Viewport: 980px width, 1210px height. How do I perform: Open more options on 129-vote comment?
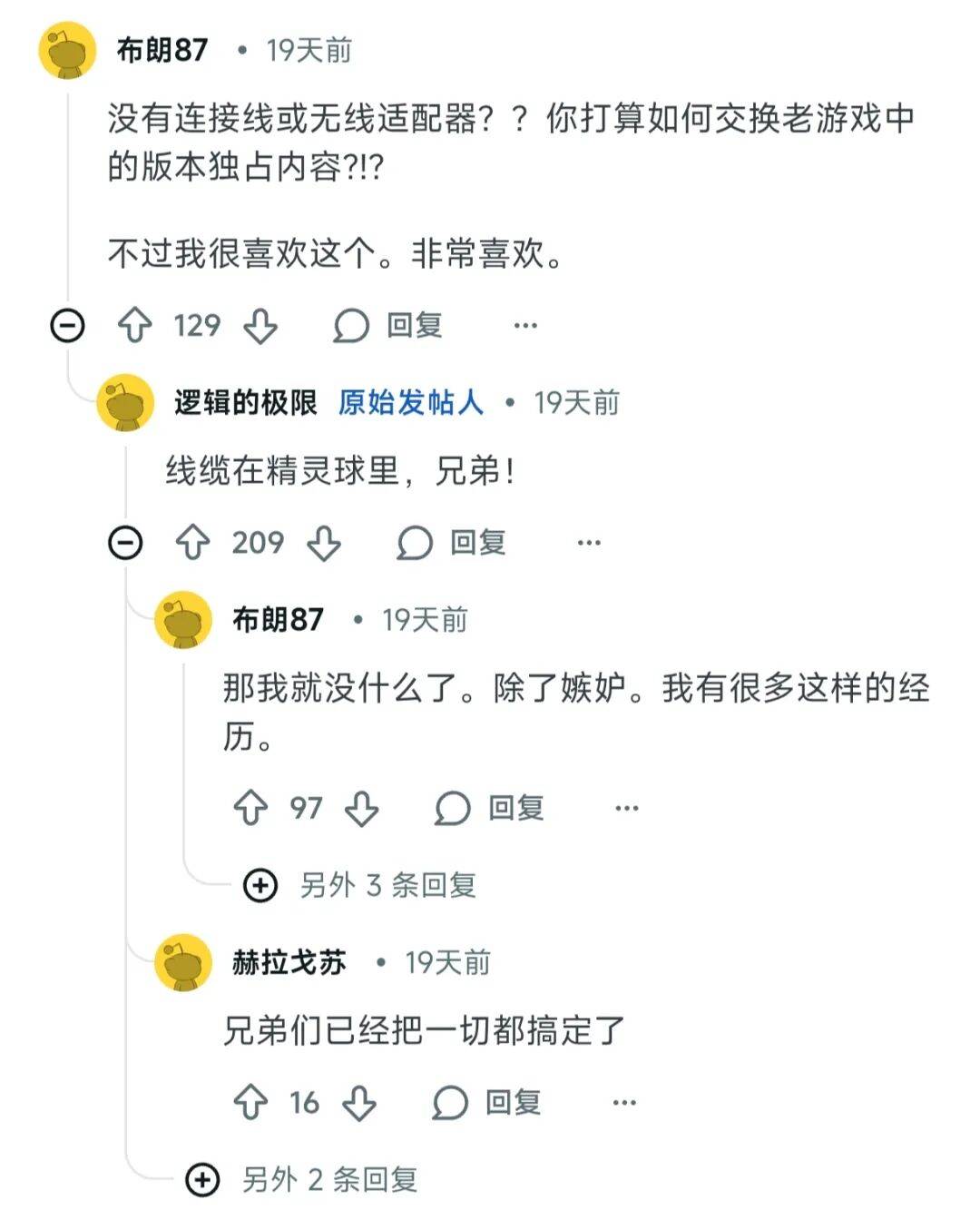tap(525, 325)
